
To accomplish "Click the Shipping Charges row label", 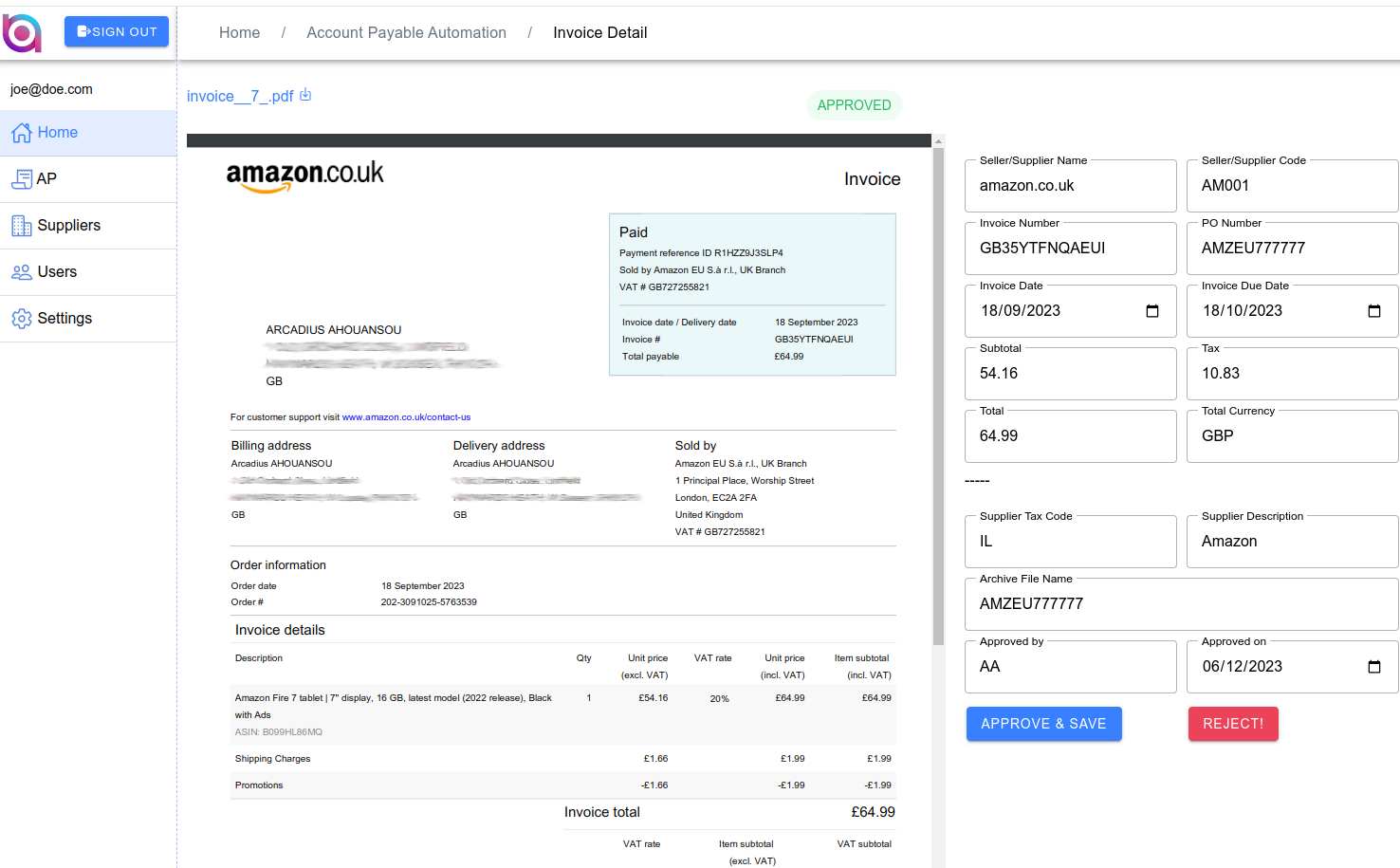I will (272, 759).
